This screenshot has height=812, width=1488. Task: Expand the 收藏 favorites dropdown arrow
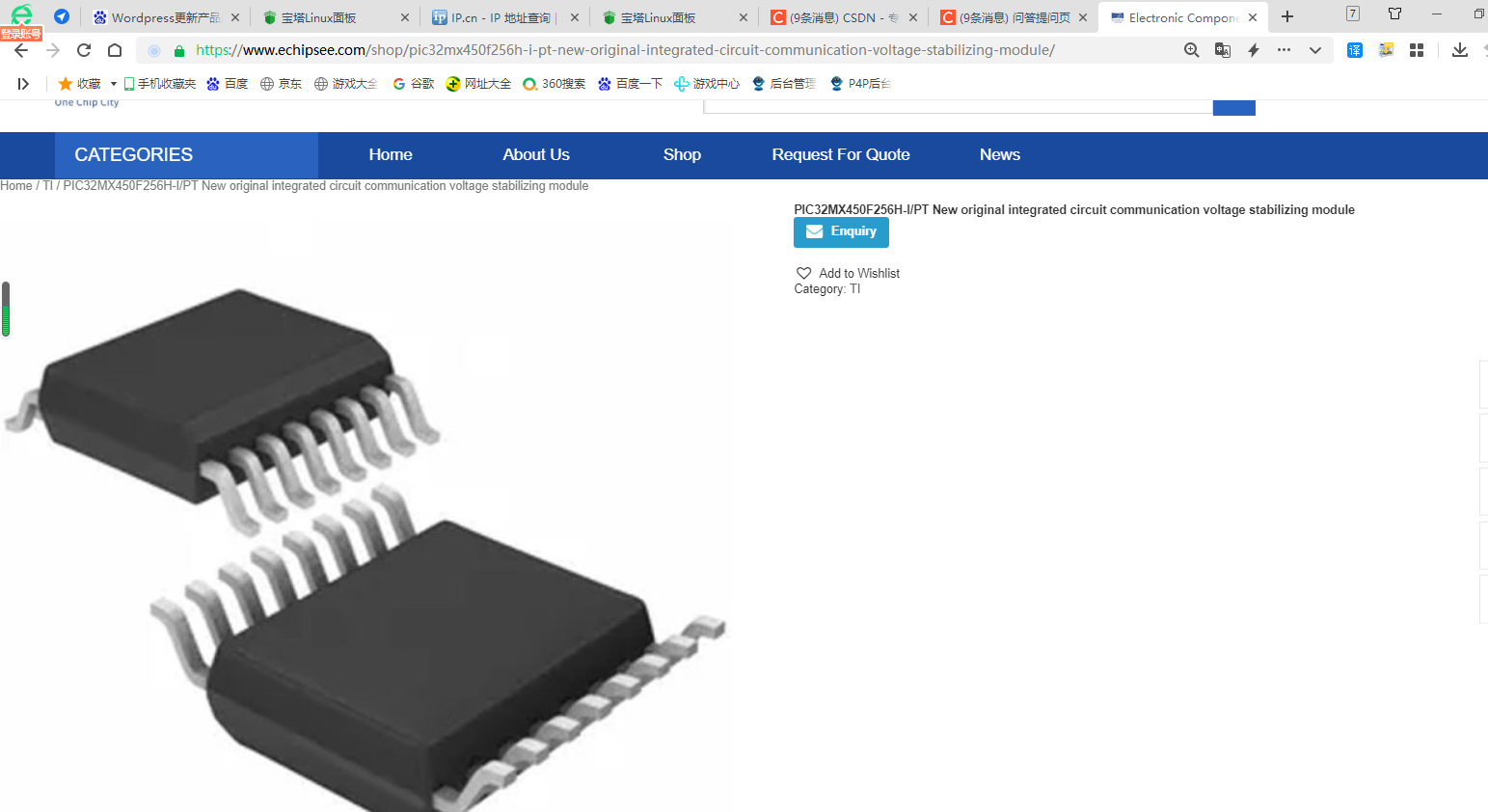pos(114,84)
